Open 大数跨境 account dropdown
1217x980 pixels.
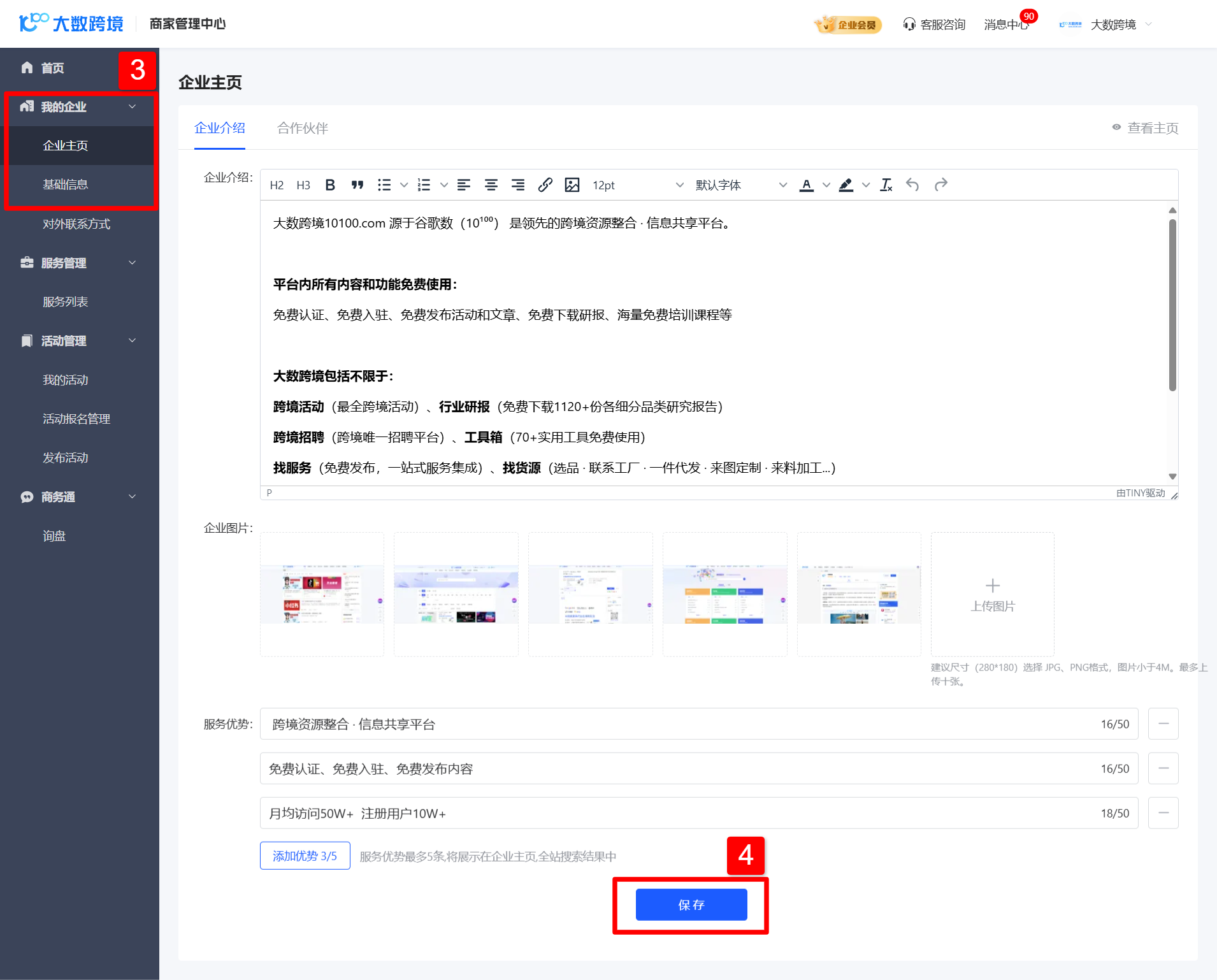[x=1105, y=25]
